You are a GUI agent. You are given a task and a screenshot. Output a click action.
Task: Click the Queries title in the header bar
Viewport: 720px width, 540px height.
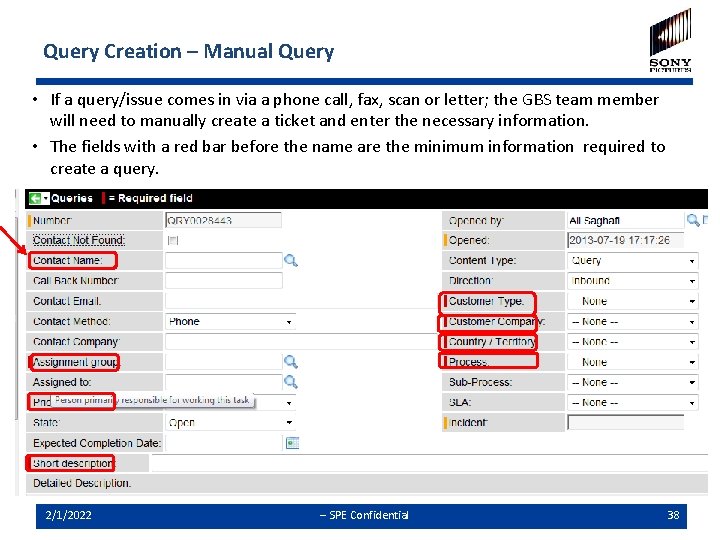click(x=72, y=198)
